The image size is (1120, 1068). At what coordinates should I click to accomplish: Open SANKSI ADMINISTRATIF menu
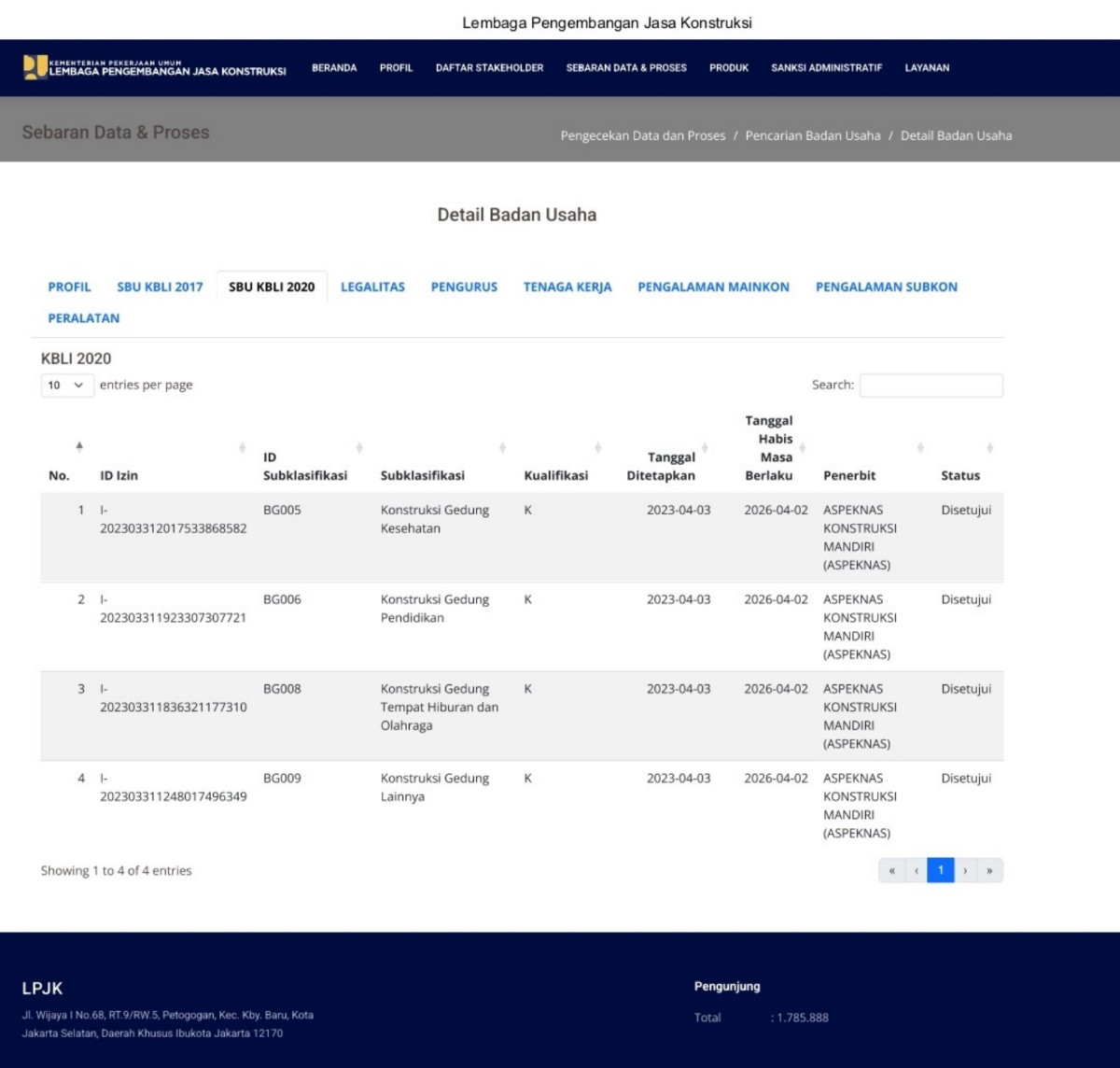pos(826,68)
